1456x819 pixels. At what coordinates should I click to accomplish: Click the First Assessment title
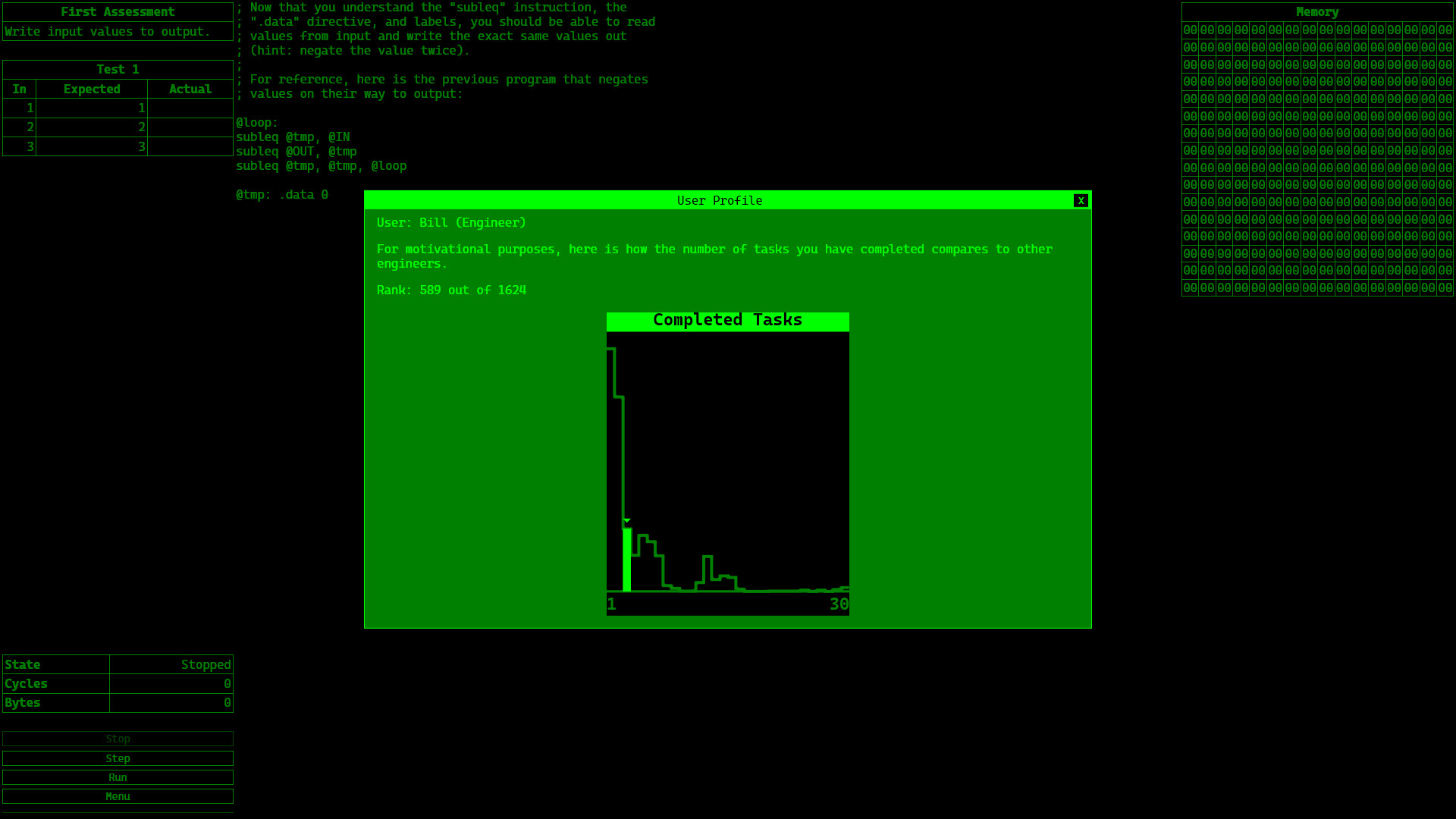(x=118, y=11)
